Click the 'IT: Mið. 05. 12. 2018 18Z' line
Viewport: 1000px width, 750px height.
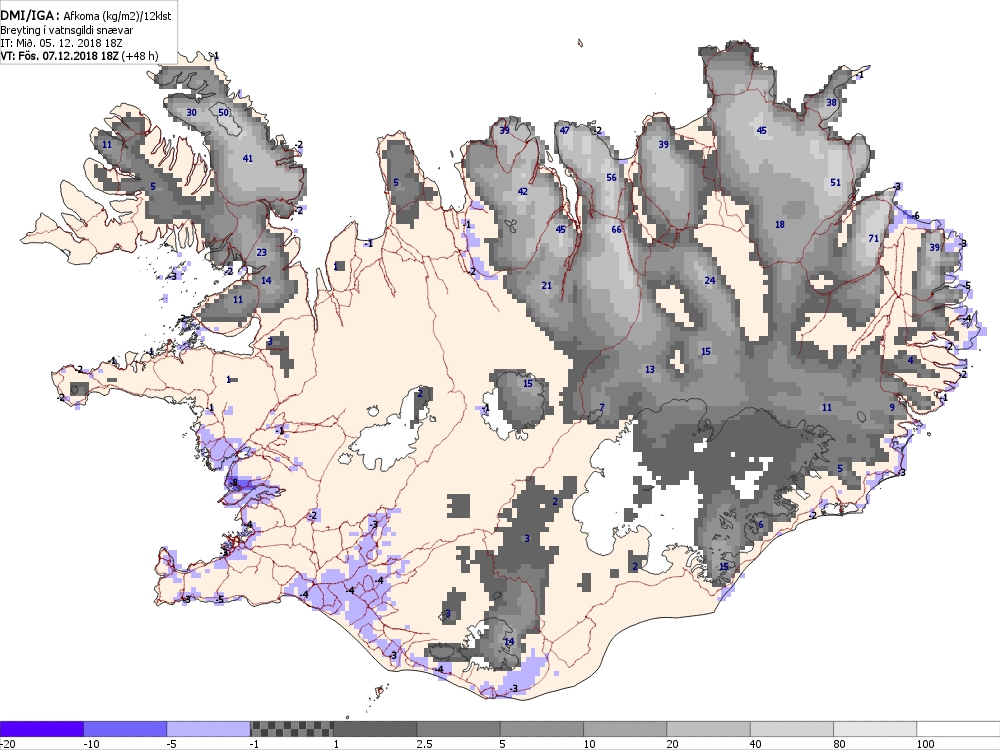(x=61, y=43)
